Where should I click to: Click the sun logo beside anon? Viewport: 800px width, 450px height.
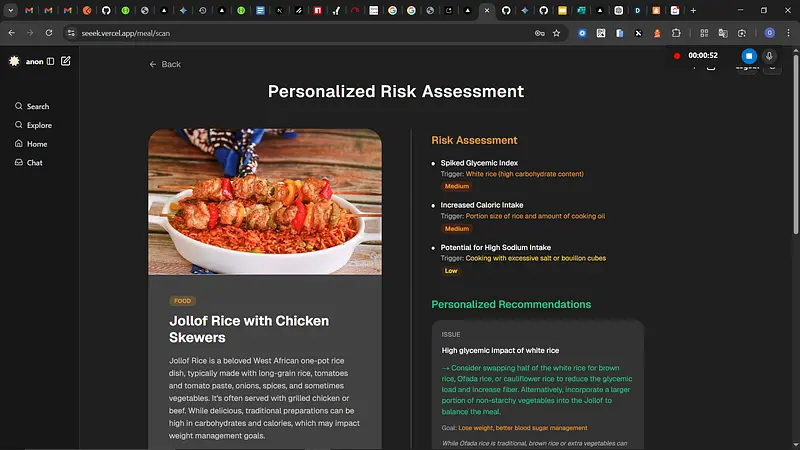point(14,61)
